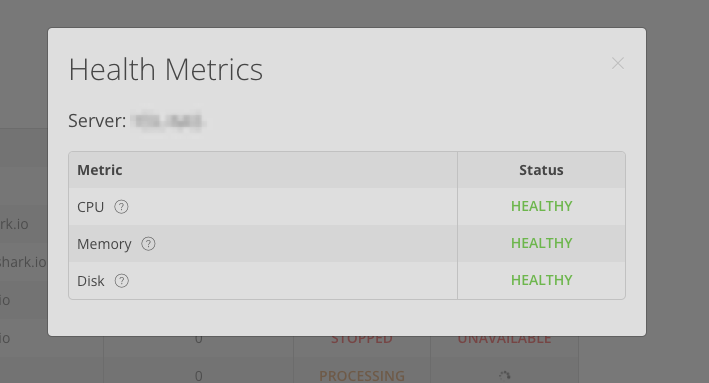Click the Server label text
The width and height of the screenshot is (709, 383).
97,121
